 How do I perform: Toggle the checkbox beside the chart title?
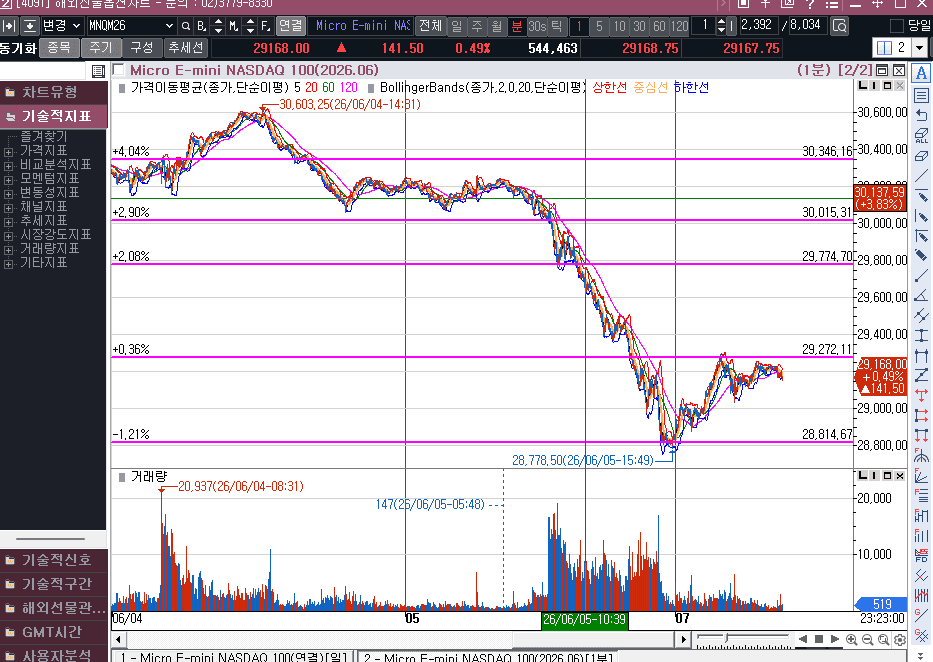(118, 70)
